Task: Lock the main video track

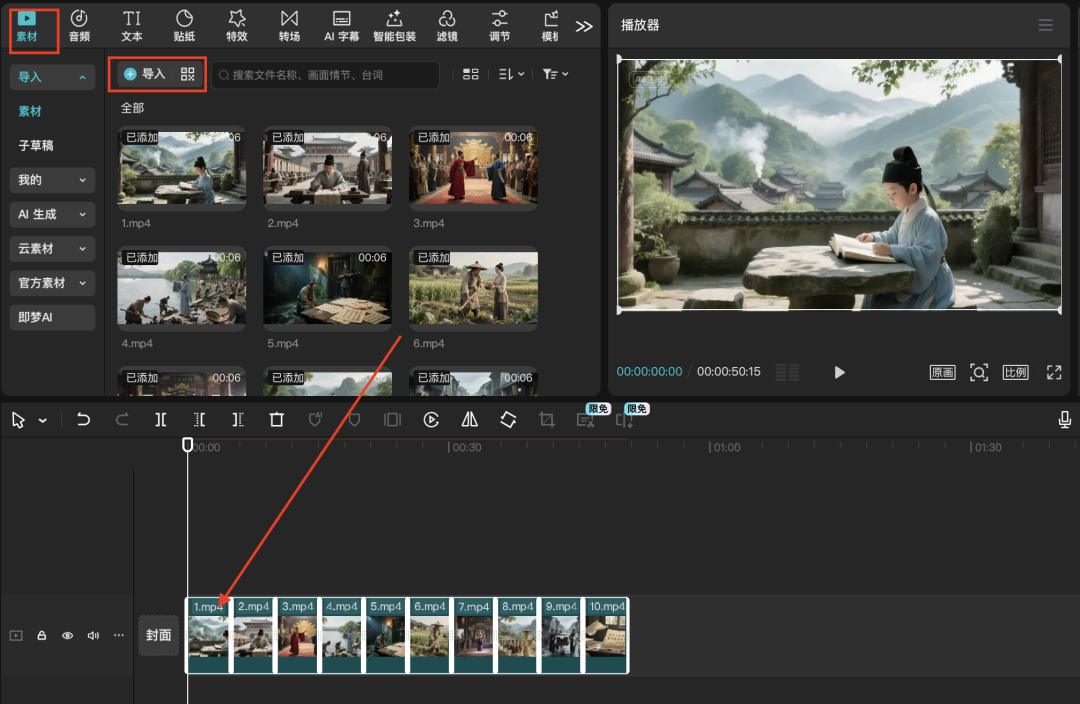Action: (42, 635)
